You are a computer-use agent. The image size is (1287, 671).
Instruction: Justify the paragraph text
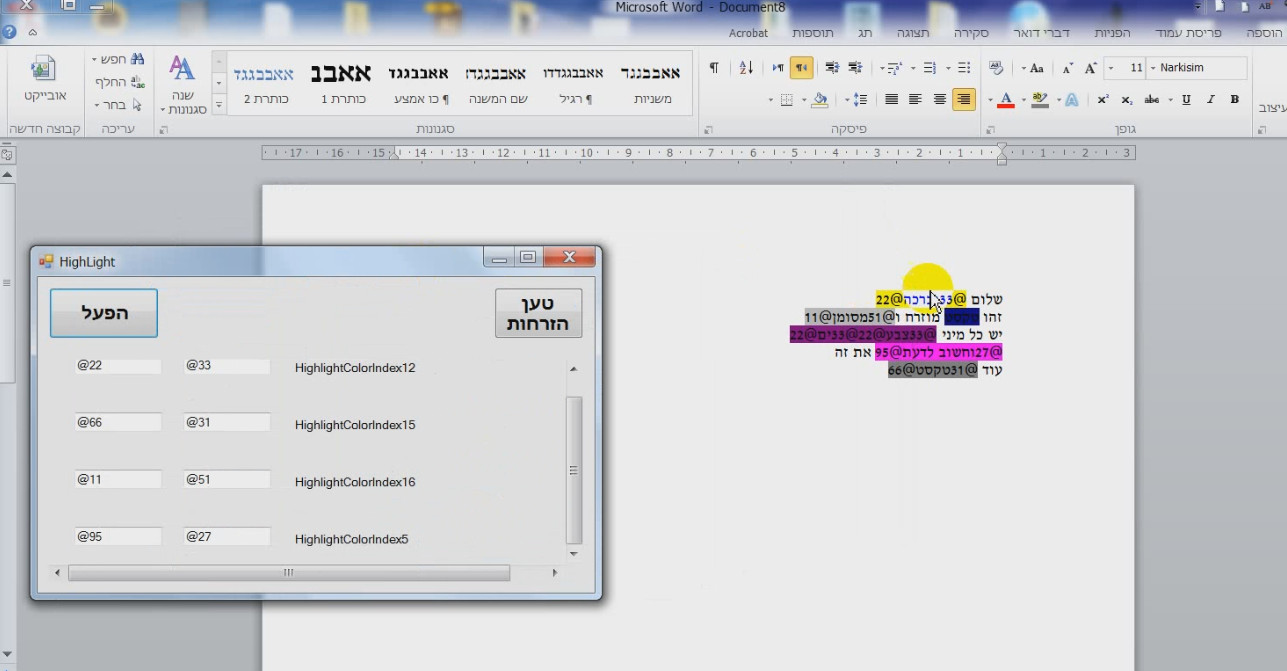click(x=891, y=100)
